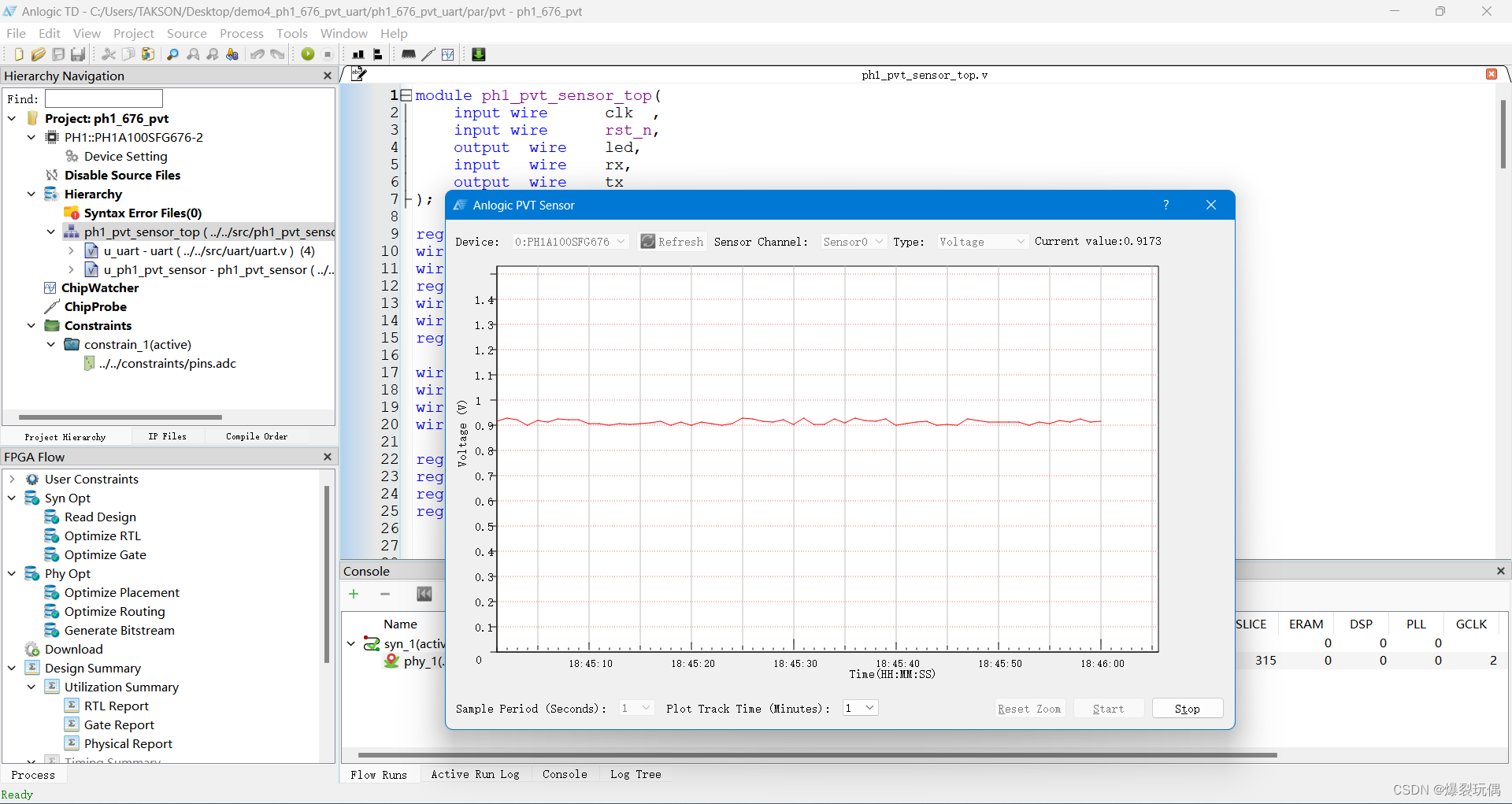Open the Project menu
Screen dimensions: 1512x804
tap(133, 33)
